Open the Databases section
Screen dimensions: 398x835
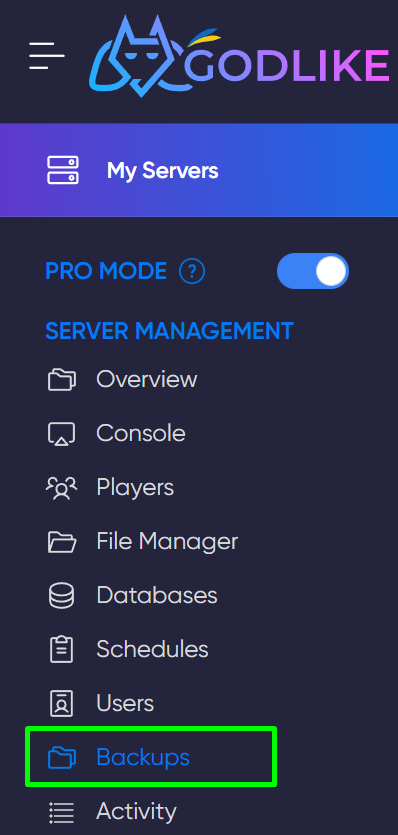(x=157, y=595)
